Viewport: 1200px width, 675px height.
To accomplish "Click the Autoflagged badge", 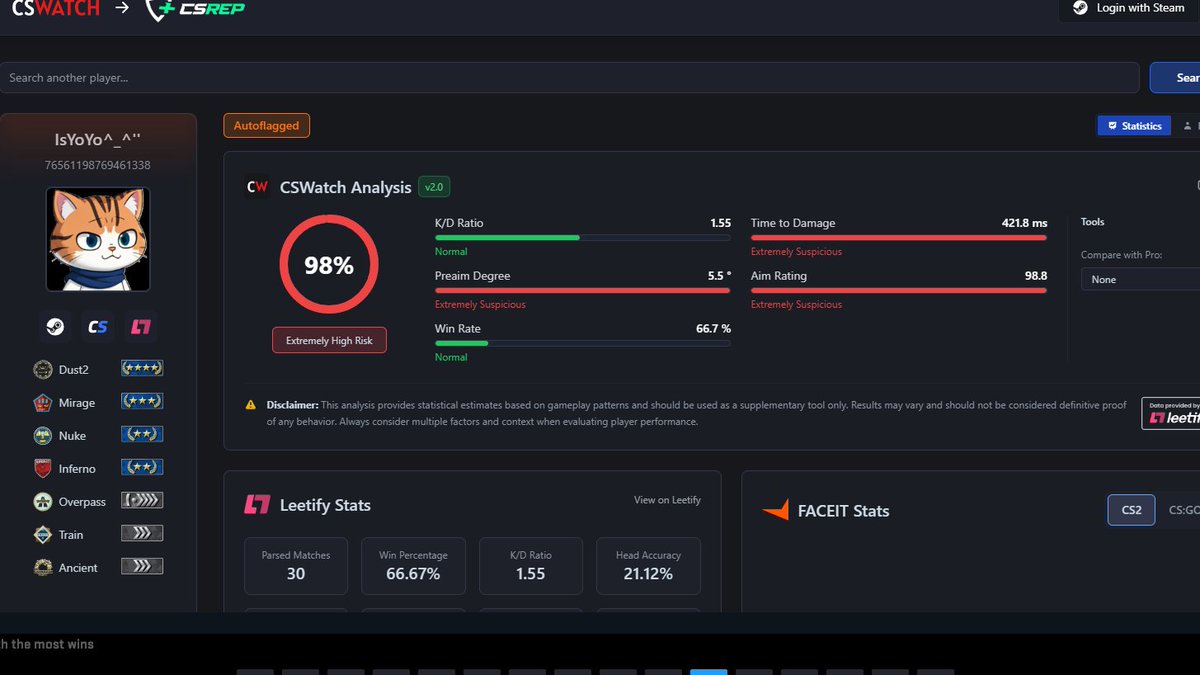I will pyautogui.click(x=267, y=126).
